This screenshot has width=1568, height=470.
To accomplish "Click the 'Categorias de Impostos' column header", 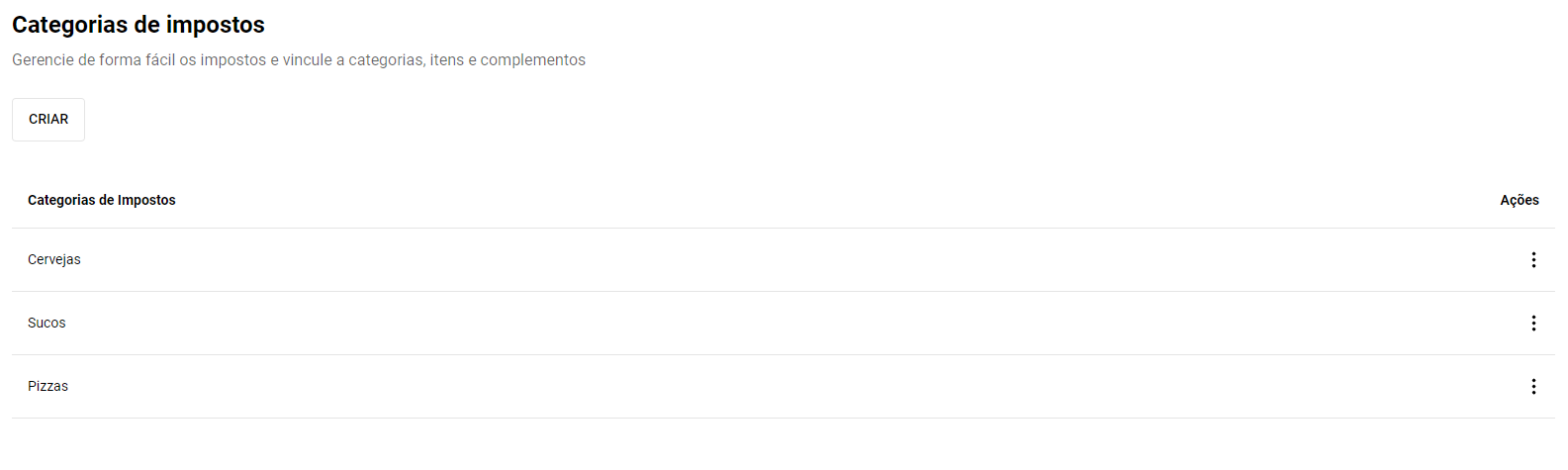I will [x=102, y=200].
